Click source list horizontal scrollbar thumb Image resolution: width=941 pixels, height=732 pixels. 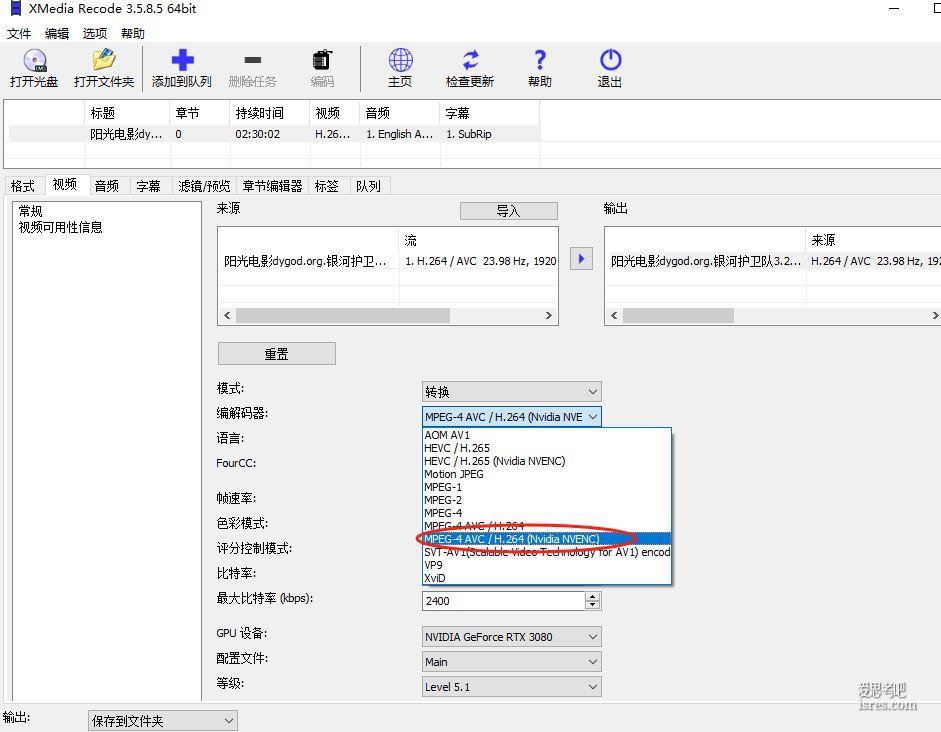tap(343, 316)
